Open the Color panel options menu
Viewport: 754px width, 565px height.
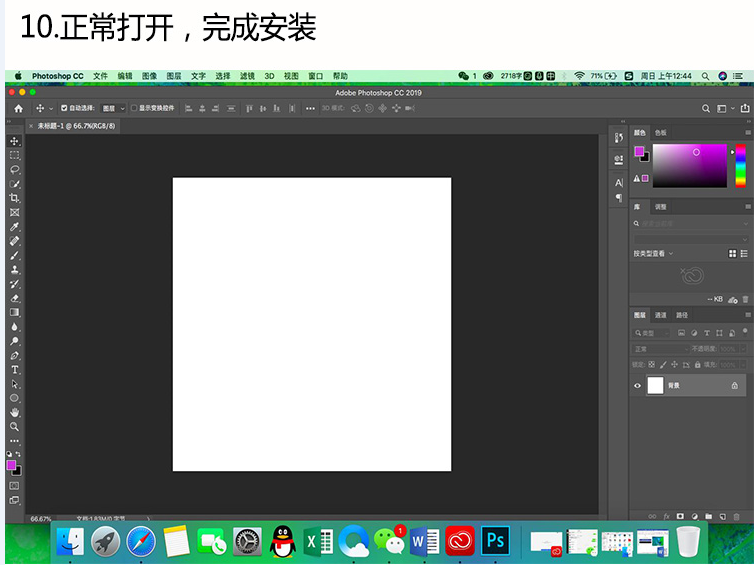click(x=748, y=132)
